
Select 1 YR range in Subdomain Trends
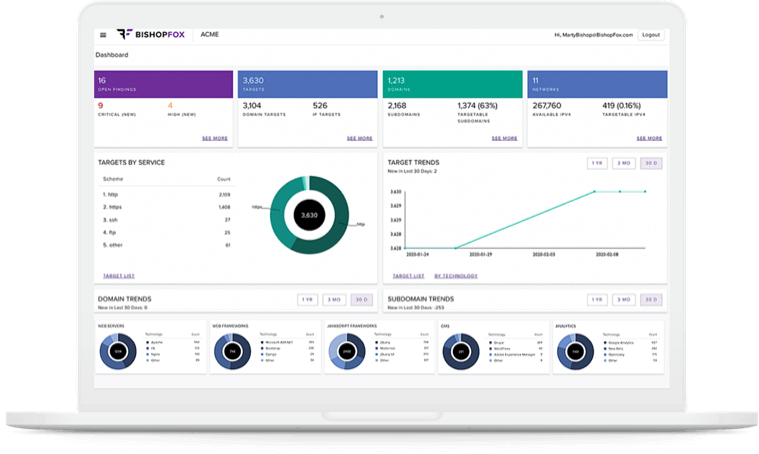pyautogui.click(x=597, y=299)
